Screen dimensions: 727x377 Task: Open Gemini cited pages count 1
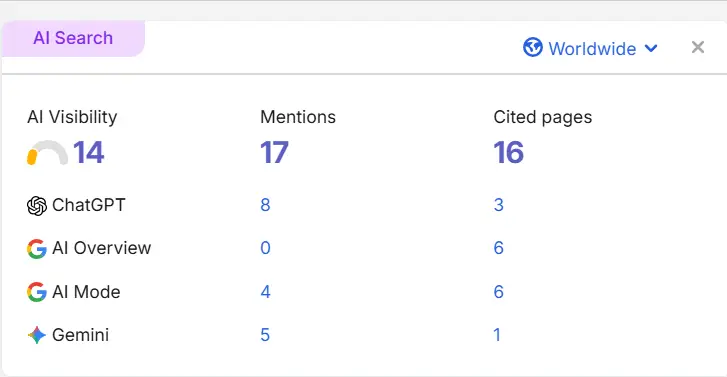click(497, 335)
